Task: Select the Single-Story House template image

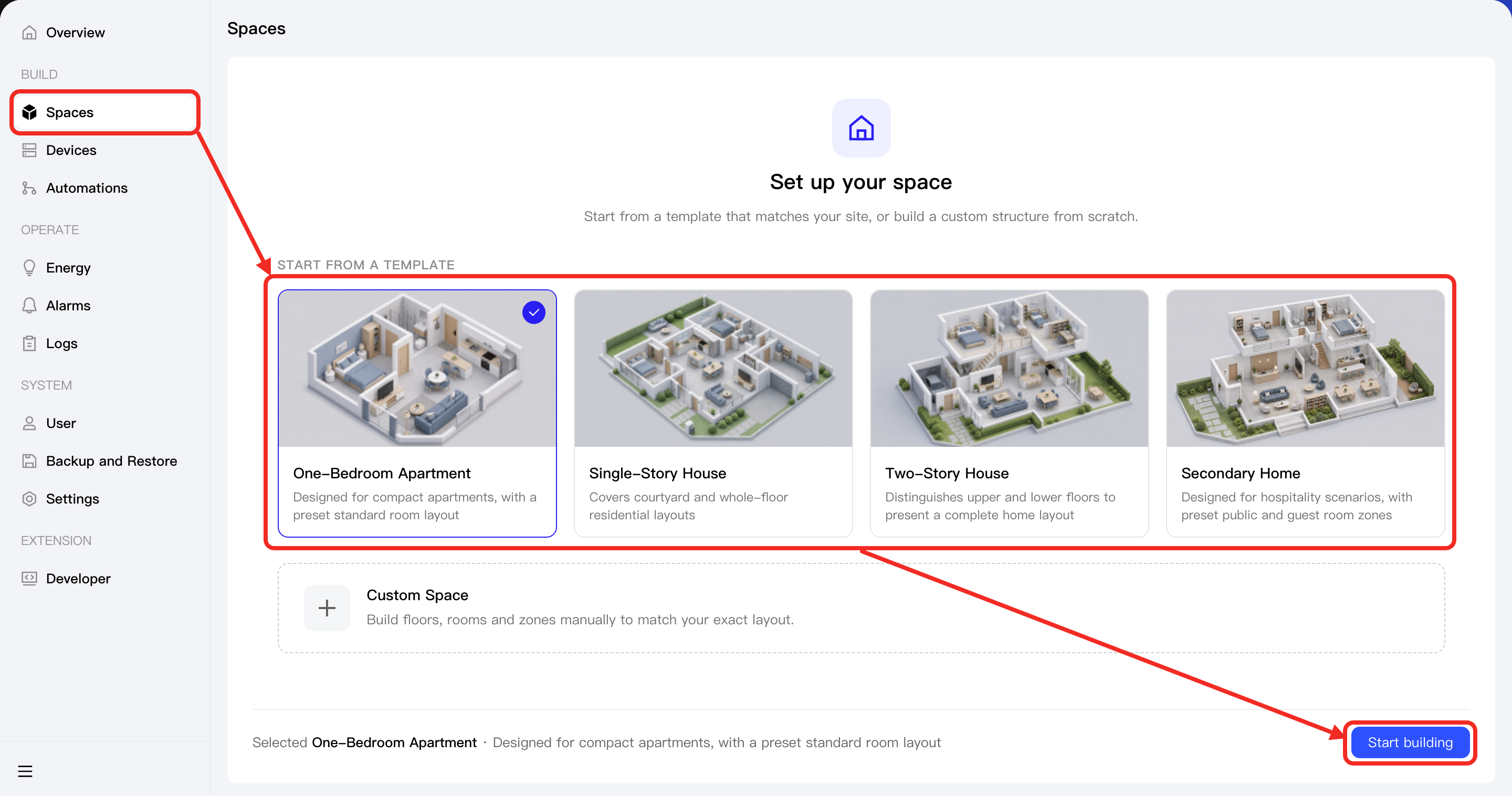Action: tap(713, 369)
